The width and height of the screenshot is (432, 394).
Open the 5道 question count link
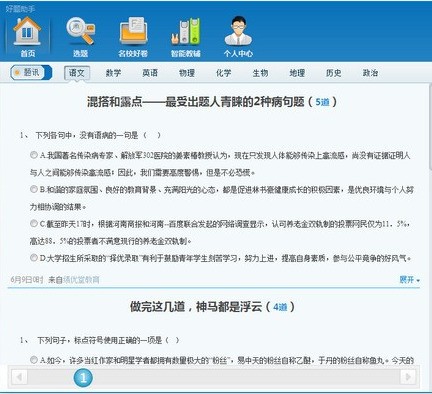(x=322, y=102)
